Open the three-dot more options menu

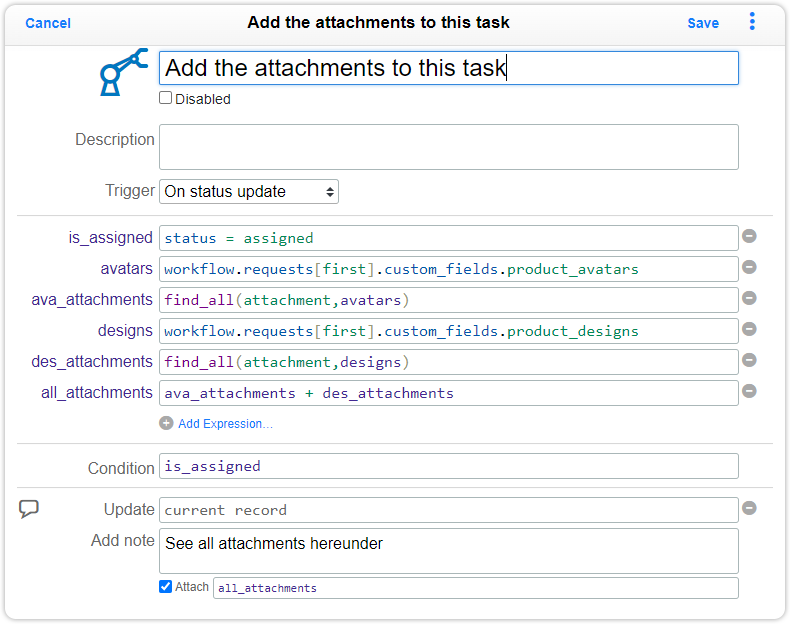pos(752,22)
